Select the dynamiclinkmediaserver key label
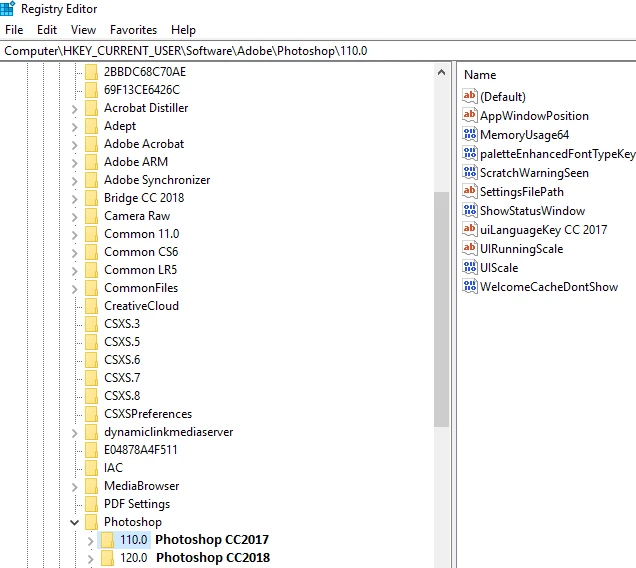Screen dimensions: 636x568 click(x=169, y=432)
